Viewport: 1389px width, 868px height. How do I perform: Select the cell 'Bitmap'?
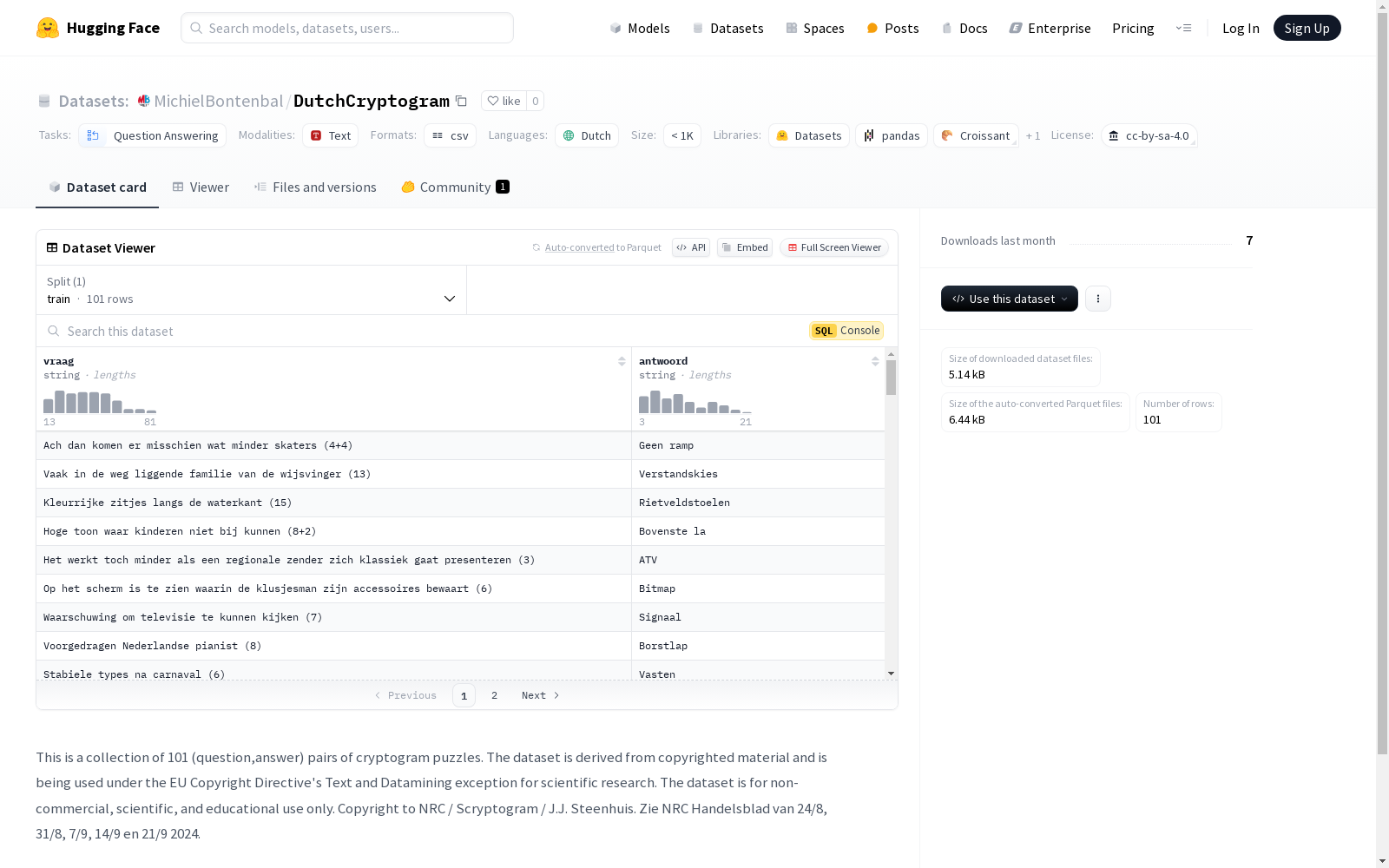tap(758, 589)
